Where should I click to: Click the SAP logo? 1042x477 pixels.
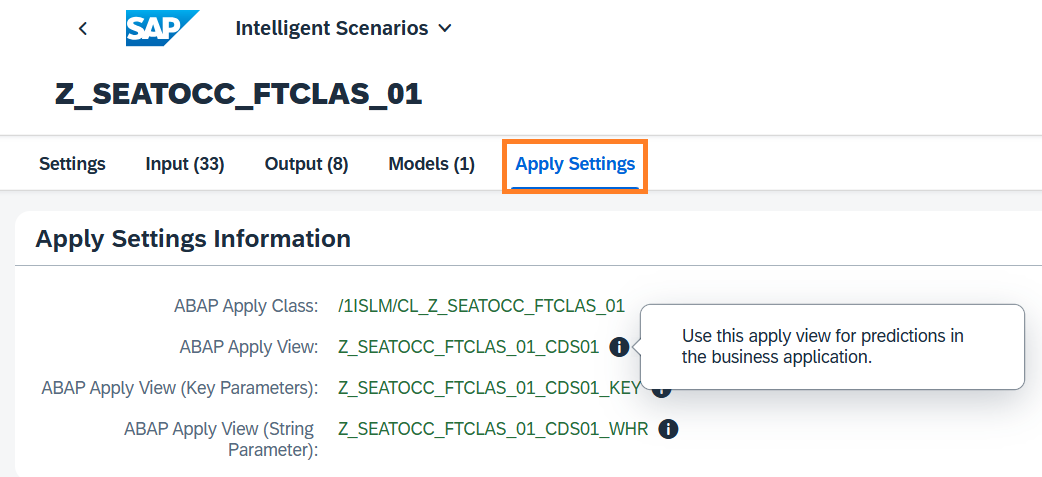(162, 28)
